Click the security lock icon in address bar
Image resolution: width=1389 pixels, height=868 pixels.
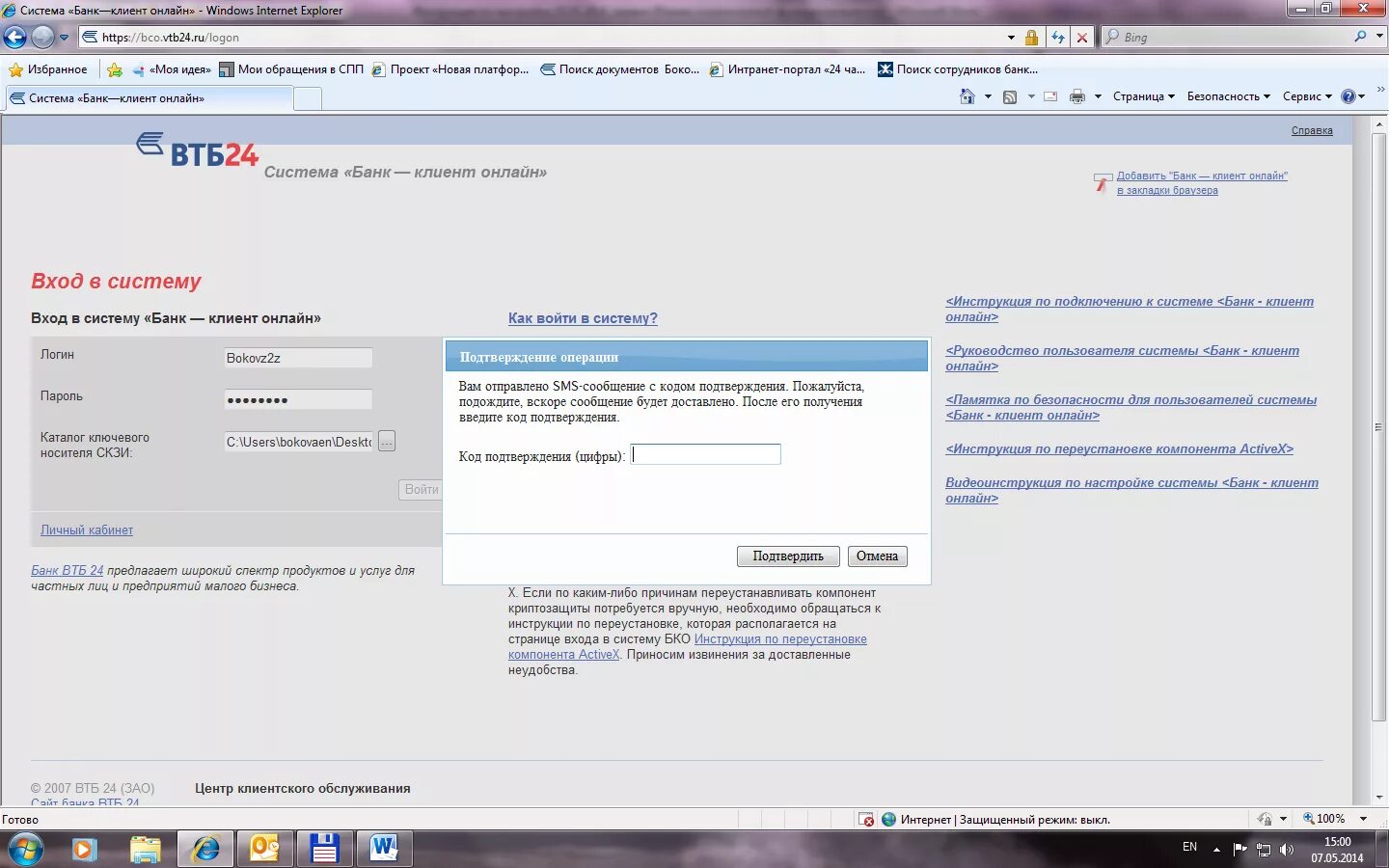click(x=1031, y=38)
